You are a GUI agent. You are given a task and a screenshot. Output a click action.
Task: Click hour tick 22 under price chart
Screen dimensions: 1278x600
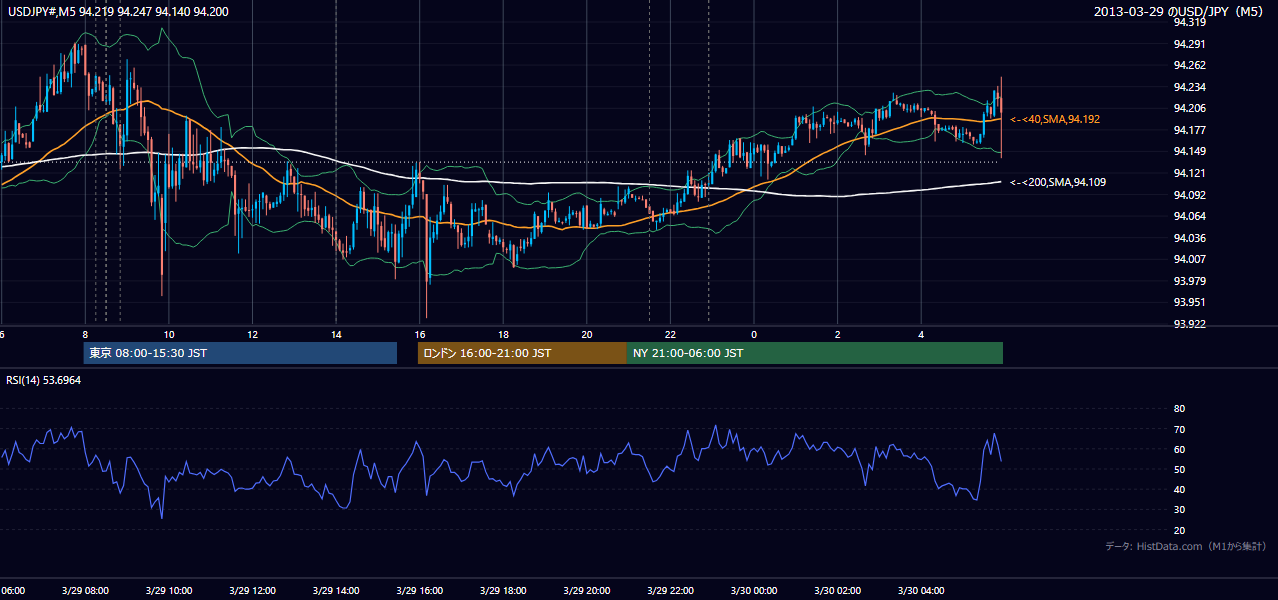pos(670,334)
